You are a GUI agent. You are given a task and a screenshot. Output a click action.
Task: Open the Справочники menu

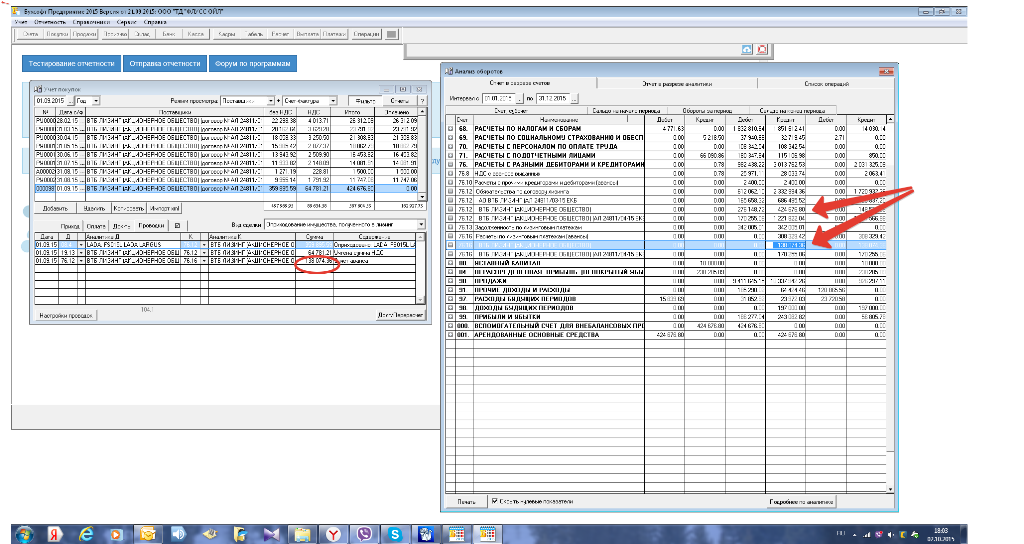pos(92,20)
